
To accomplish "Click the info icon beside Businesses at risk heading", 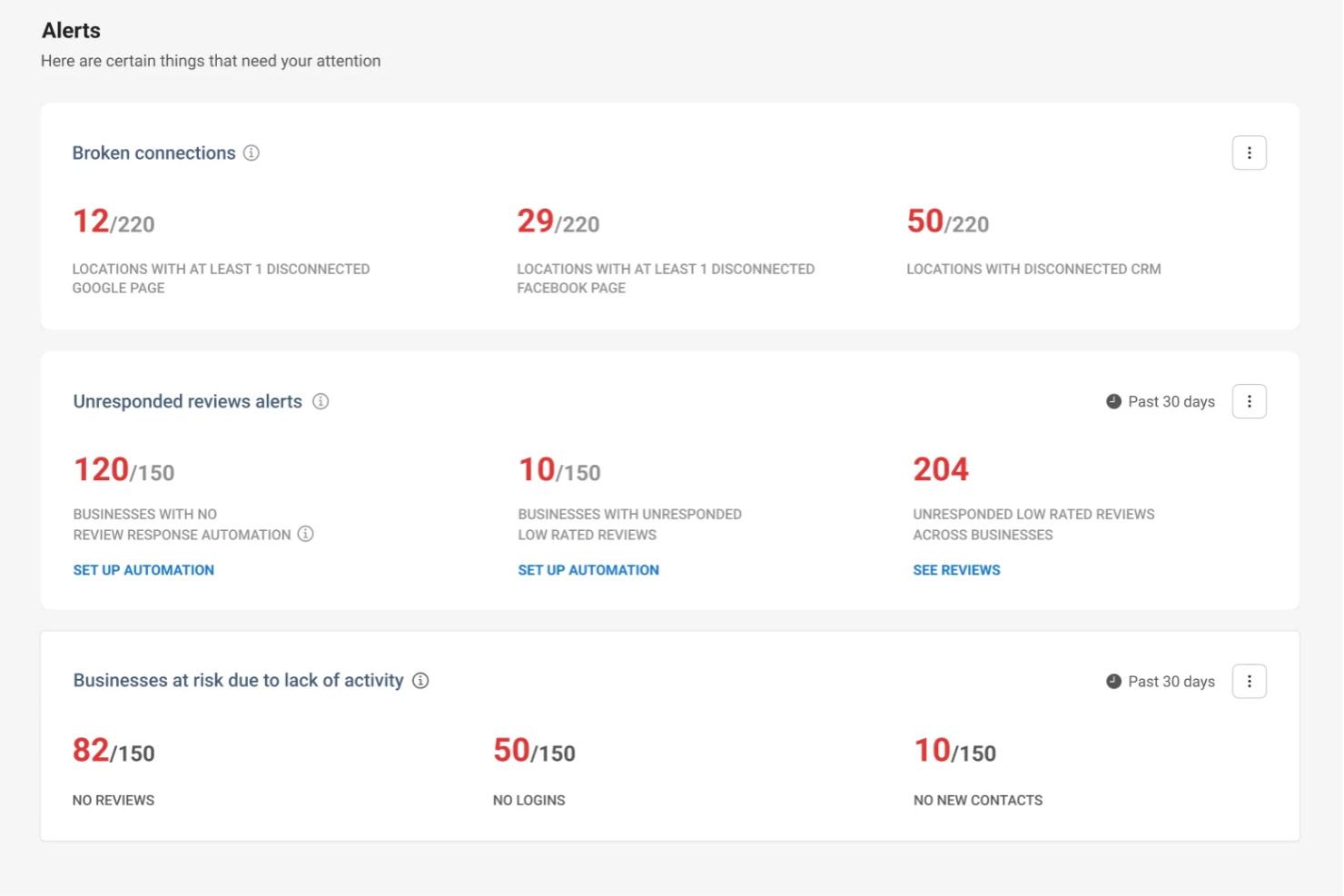I will coord(420,680).
